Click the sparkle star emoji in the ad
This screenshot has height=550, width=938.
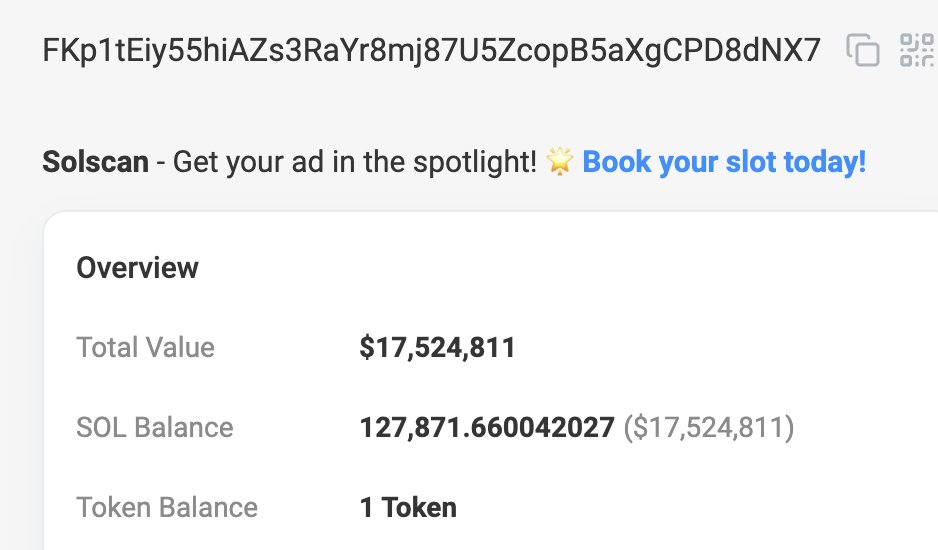coord(559,162)
